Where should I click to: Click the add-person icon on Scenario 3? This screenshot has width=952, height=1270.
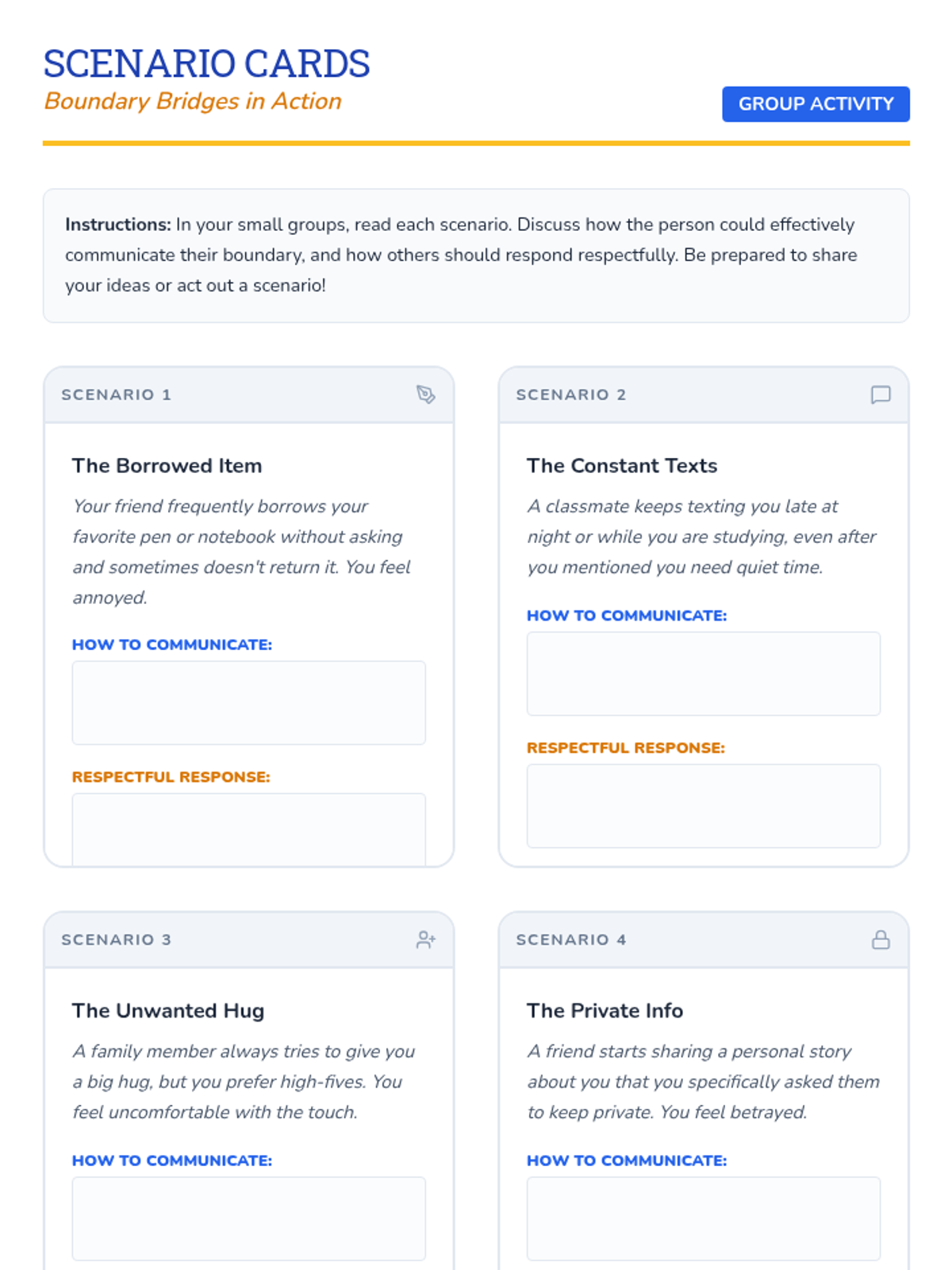426,940
